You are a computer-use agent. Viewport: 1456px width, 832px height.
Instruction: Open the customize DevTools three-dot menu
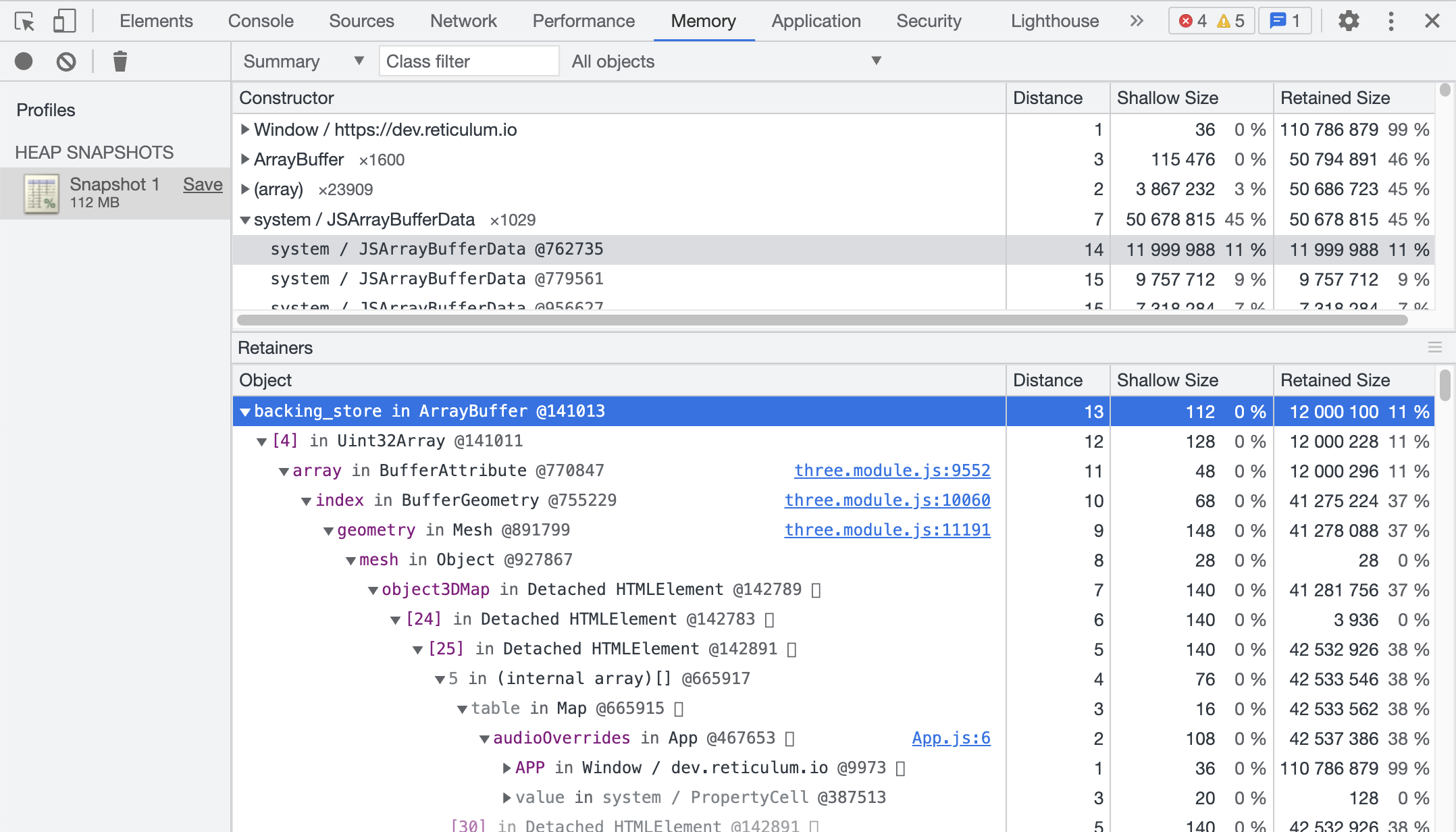pyautogui.click(x=1390, y=21)
